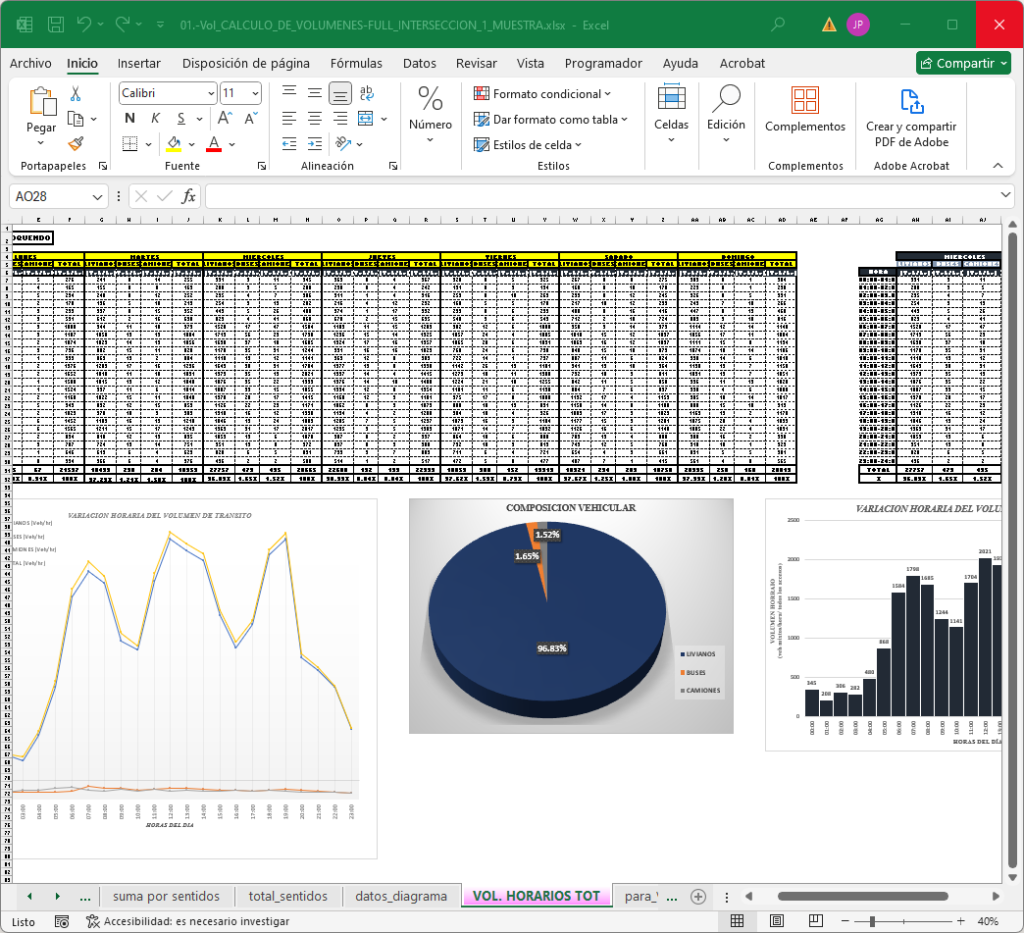The width and height of the screenshot is (1024, 933).
Task: Click inside the formula bar field
Action: [x=600, y=197]
